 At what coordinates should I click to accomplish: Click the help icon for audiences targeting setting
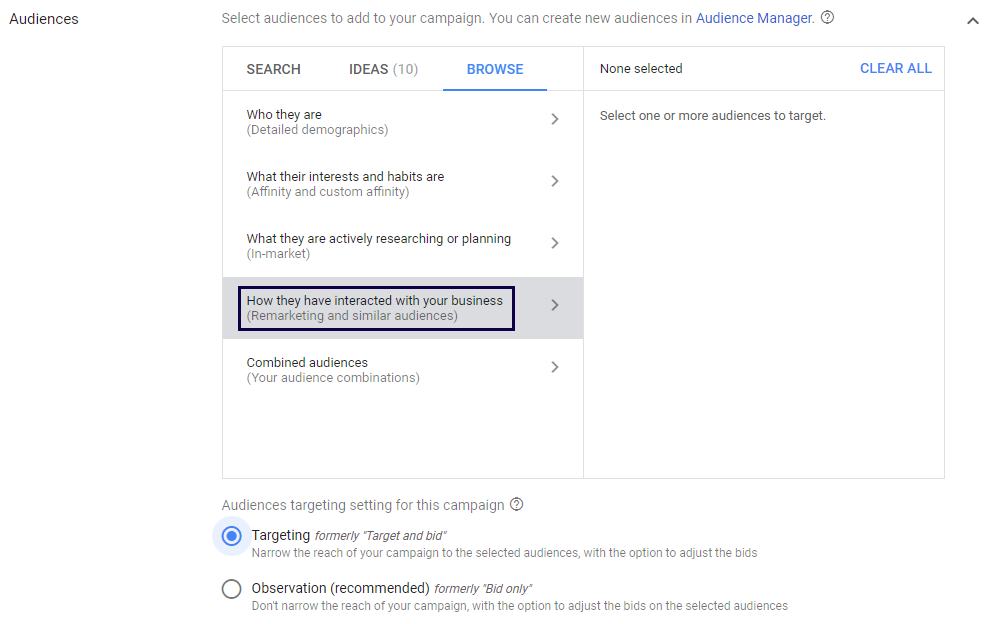pyautogui.click(x=516, y=505)
